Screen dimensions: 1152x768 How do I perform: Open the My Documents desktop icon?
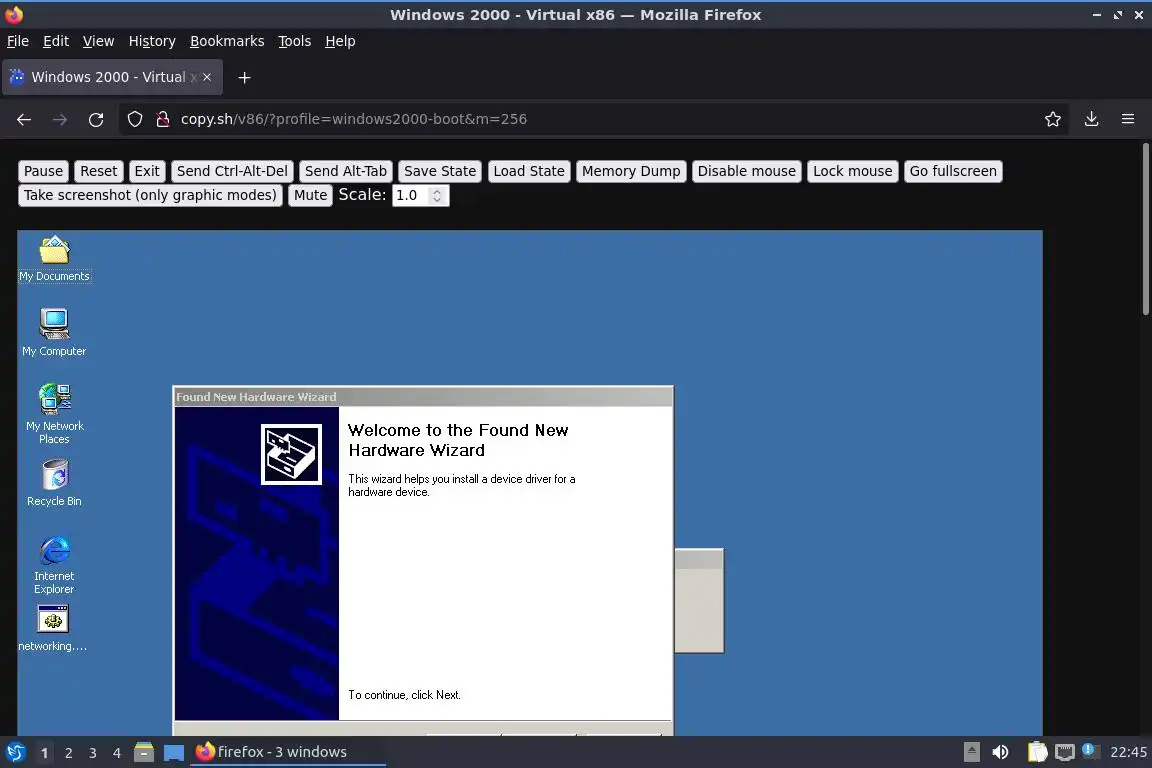[x=54, y=259]
